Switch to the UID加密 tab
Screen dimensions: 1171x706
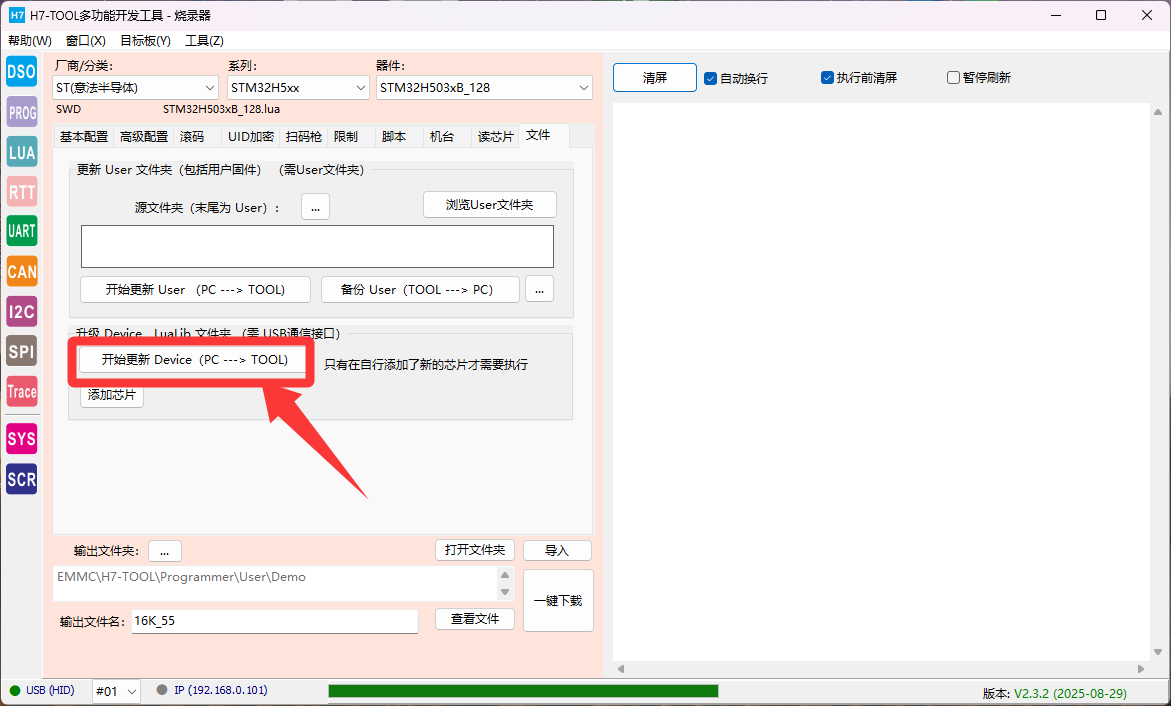251,137
